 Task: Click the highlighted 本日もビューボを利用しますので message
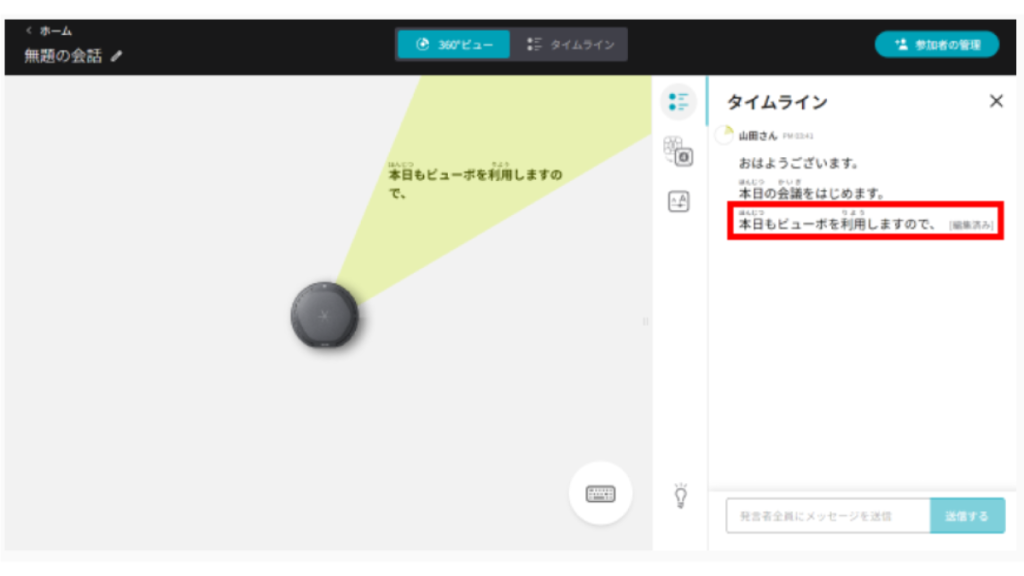837,224
